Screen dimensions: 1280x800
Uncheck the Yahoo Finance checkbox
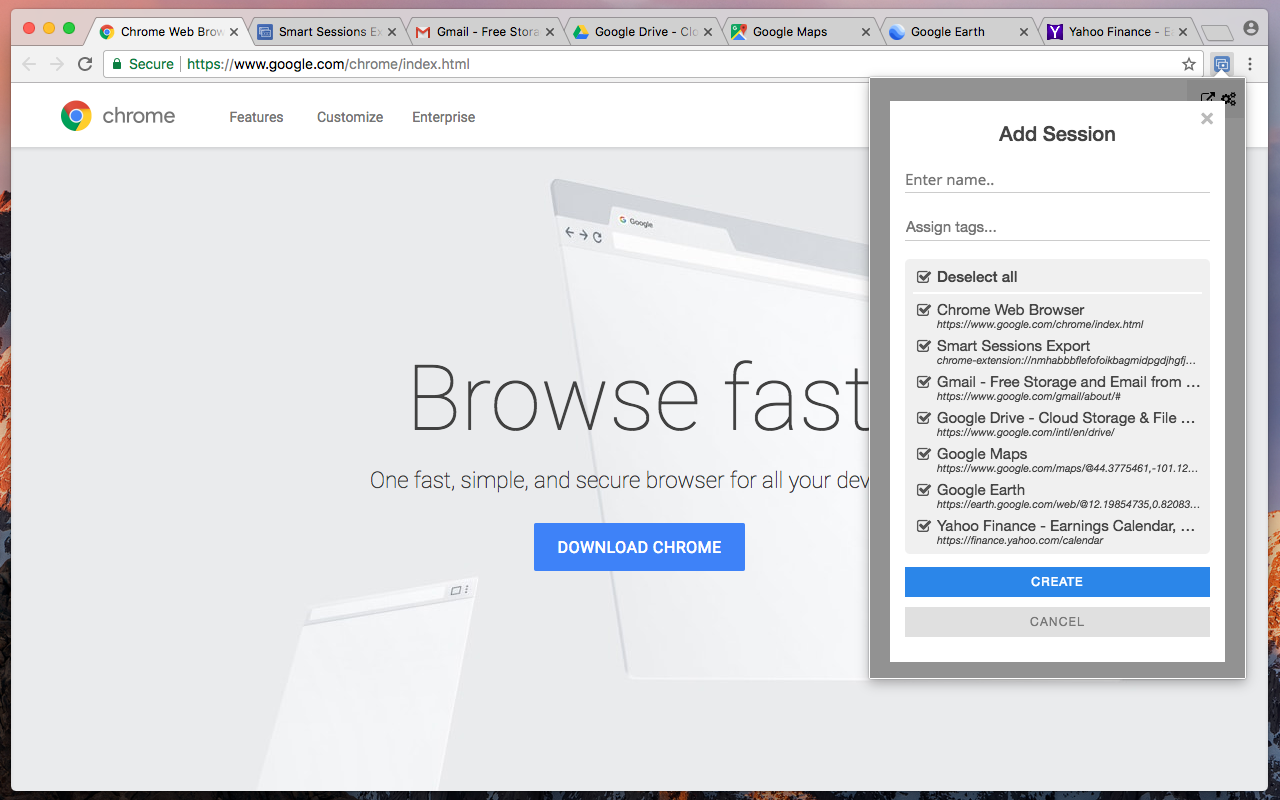click(924, 526)
